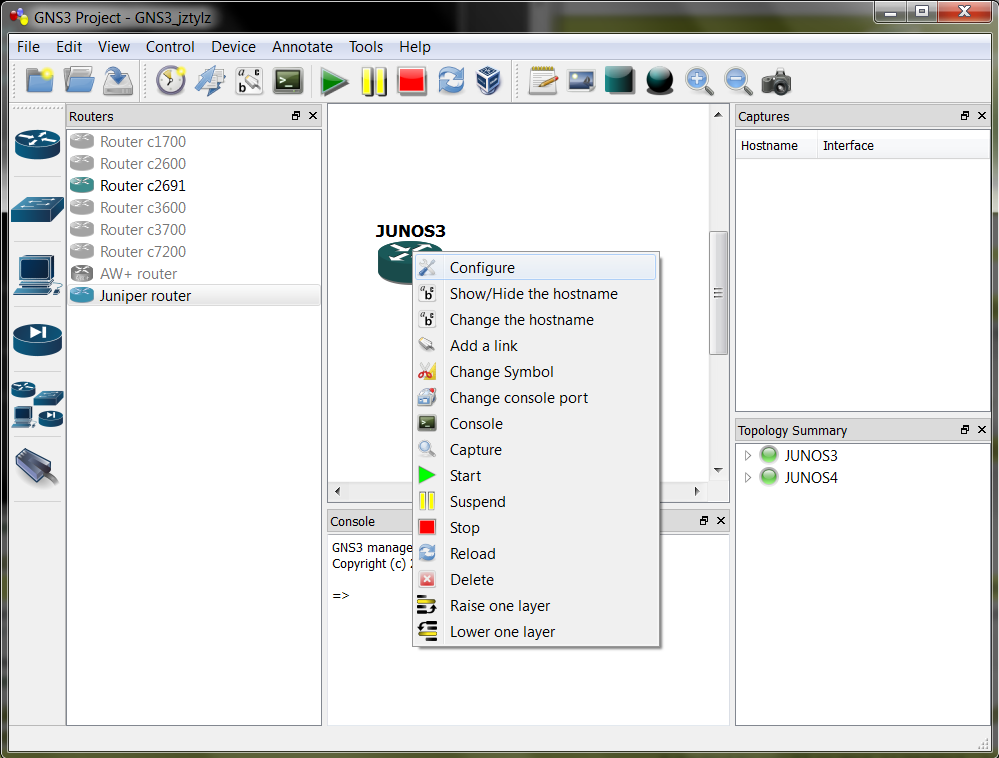Browse all devices icon in sidebar
The image size is (999, 758).
tap(38, 404)
